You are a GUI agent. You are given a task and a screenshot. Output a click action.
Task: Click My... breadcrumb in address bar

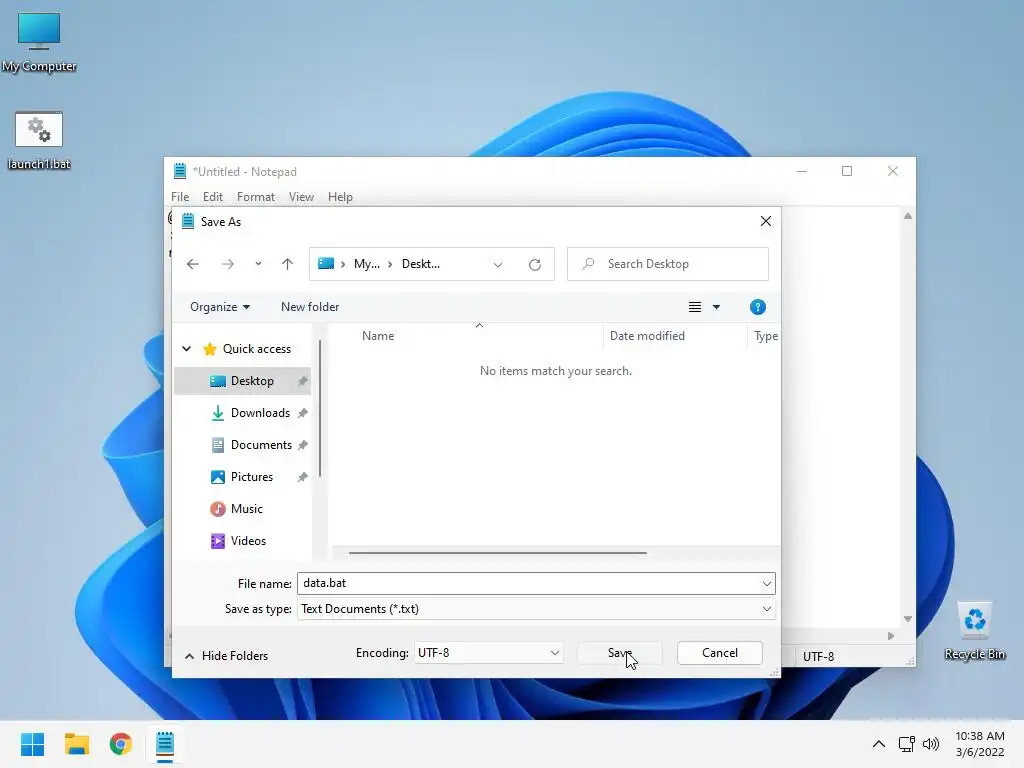pos(366,264)
